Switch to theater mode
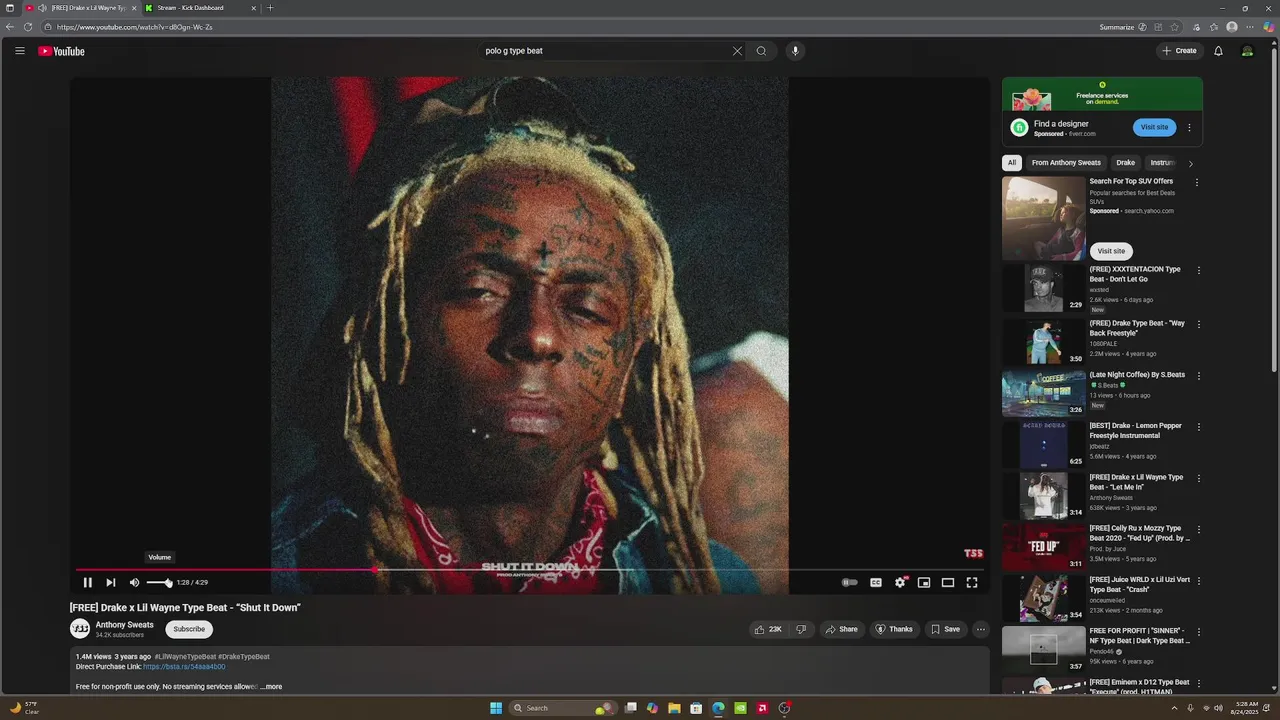The height and width of the screenshot is (720, 1280). tap(948, 582)
